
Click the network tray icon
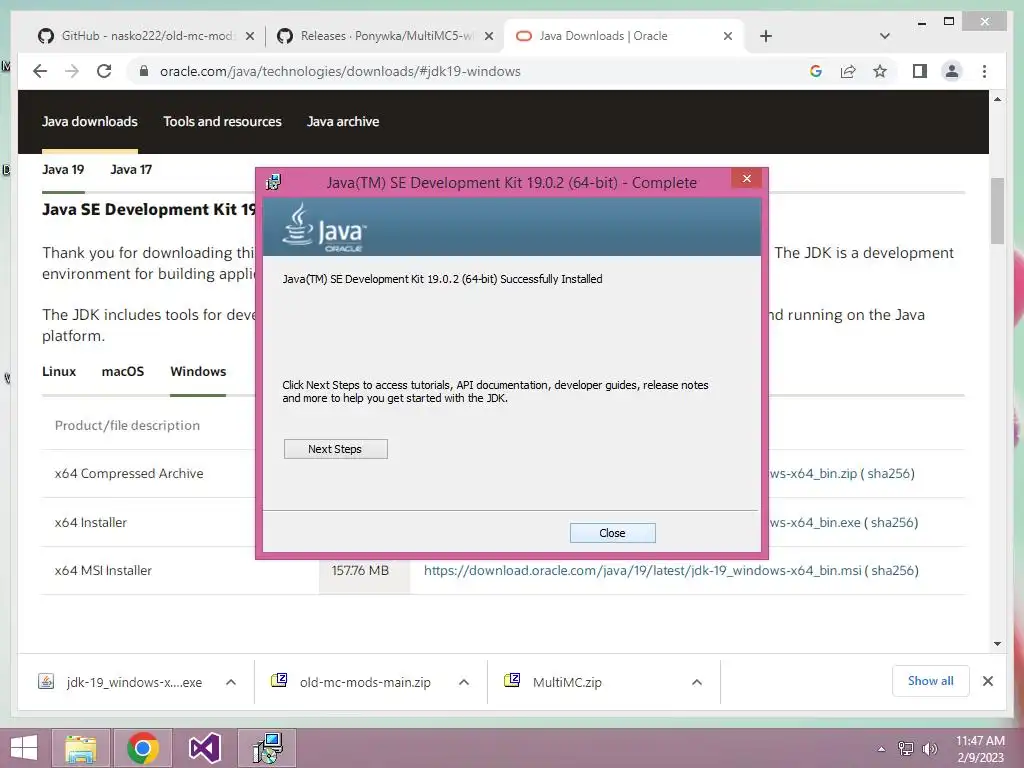point(905,748)
